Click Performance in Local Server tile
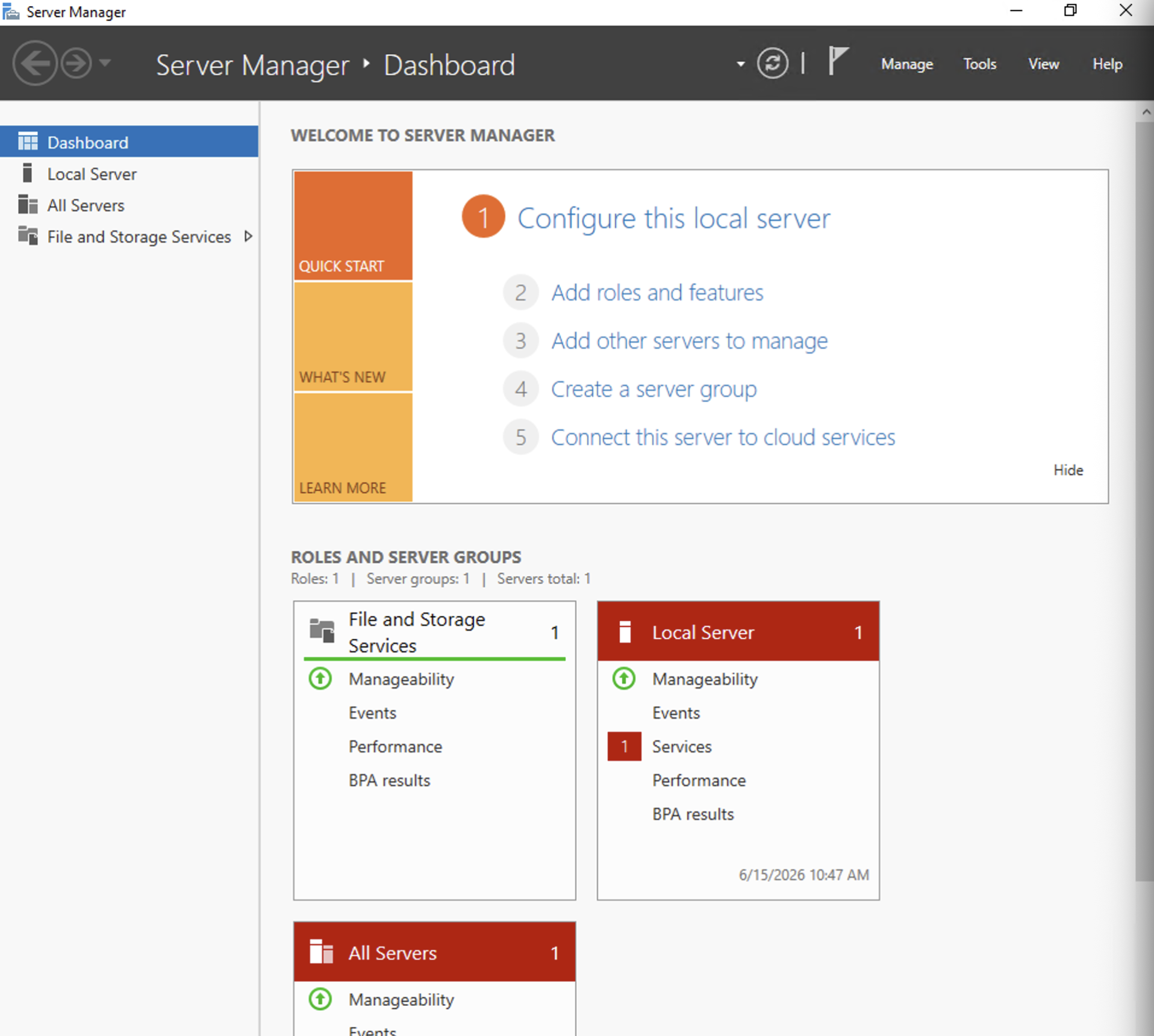Viewport: 1154px width, 1036px height. pos(699,780)
